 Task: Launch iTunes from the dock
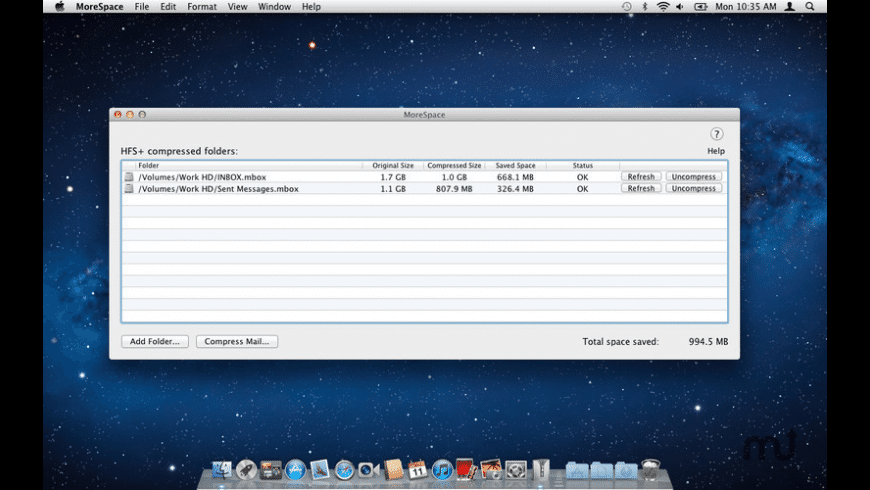pos(442,470)
